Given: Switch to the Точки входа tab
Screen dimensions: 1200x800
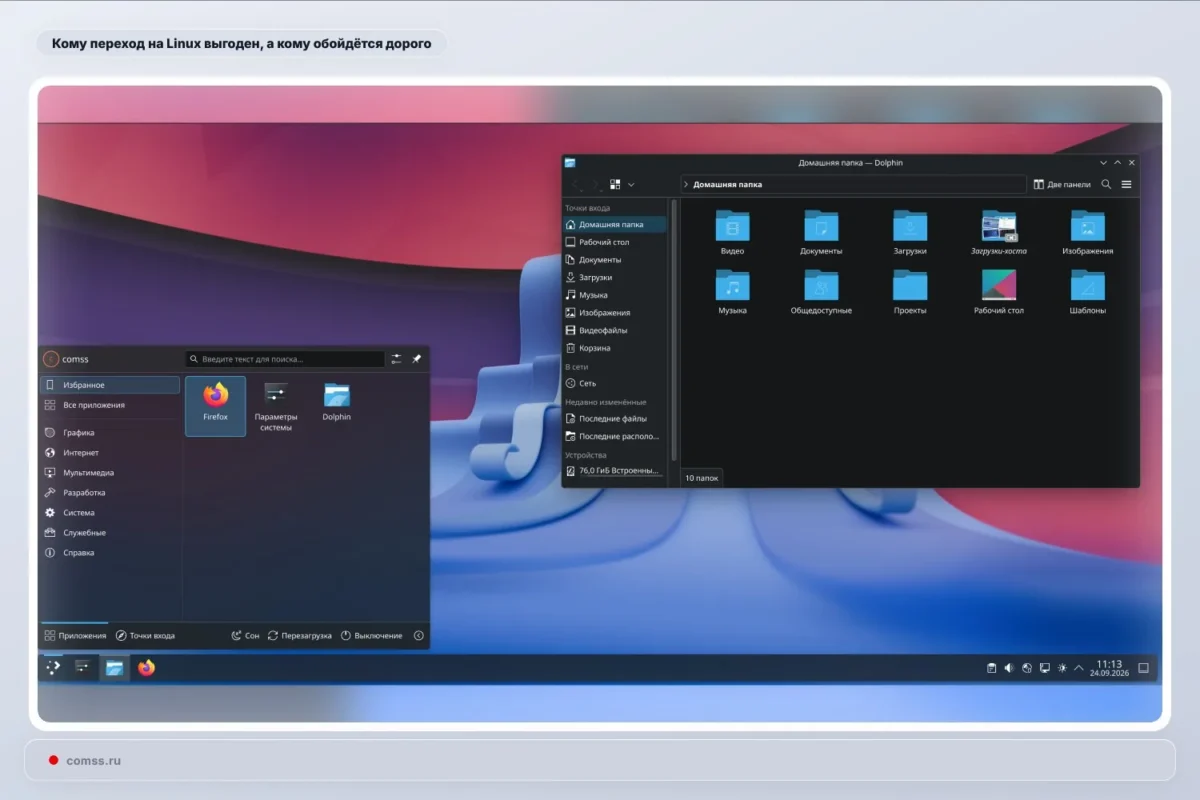Looking at the screenshot, I should click(x=145, y=635).
